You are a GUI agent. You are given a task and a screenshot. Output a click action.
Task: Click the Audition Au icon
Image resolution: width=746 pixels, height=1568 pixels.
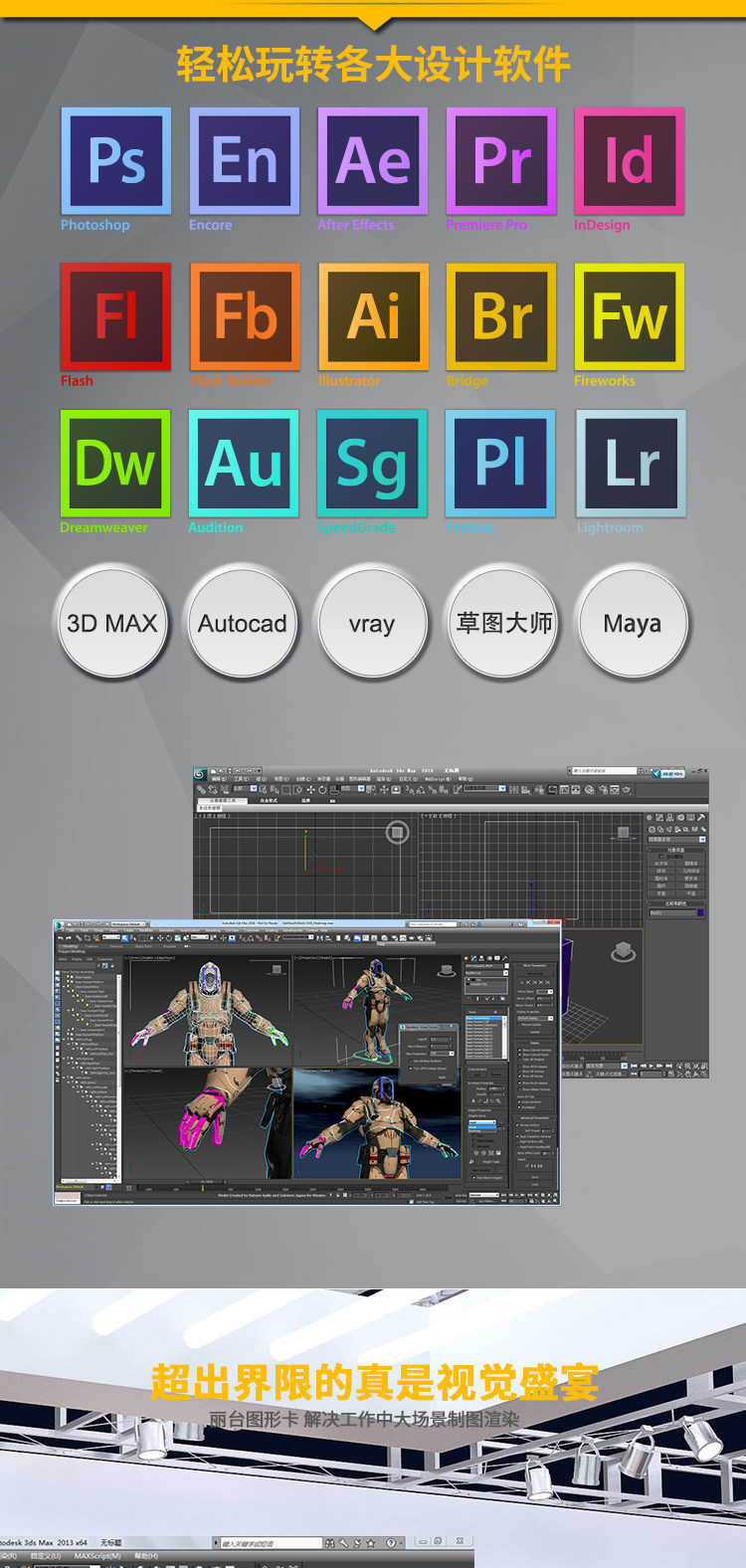click(245, 464)
